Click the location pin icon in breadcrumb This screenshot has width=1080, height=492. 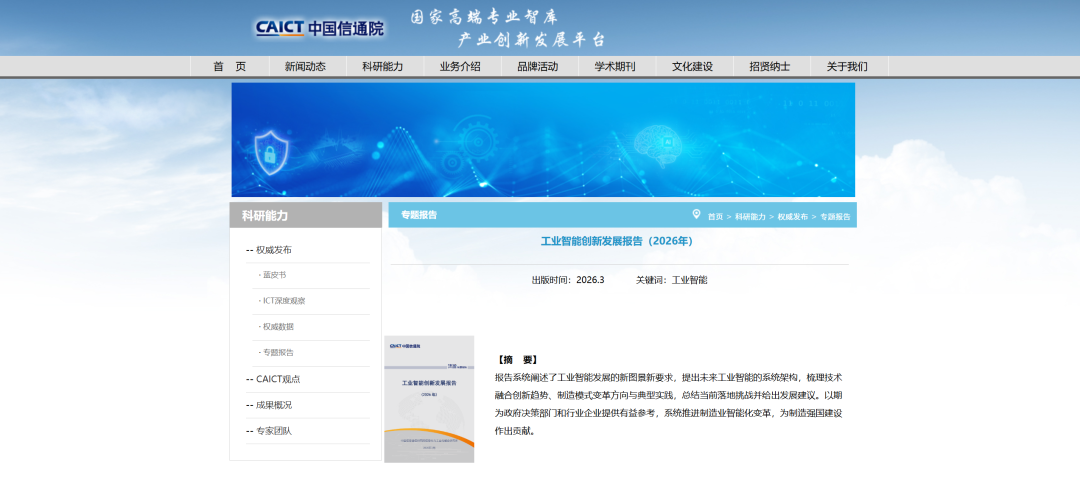click(x=696, y=214)
